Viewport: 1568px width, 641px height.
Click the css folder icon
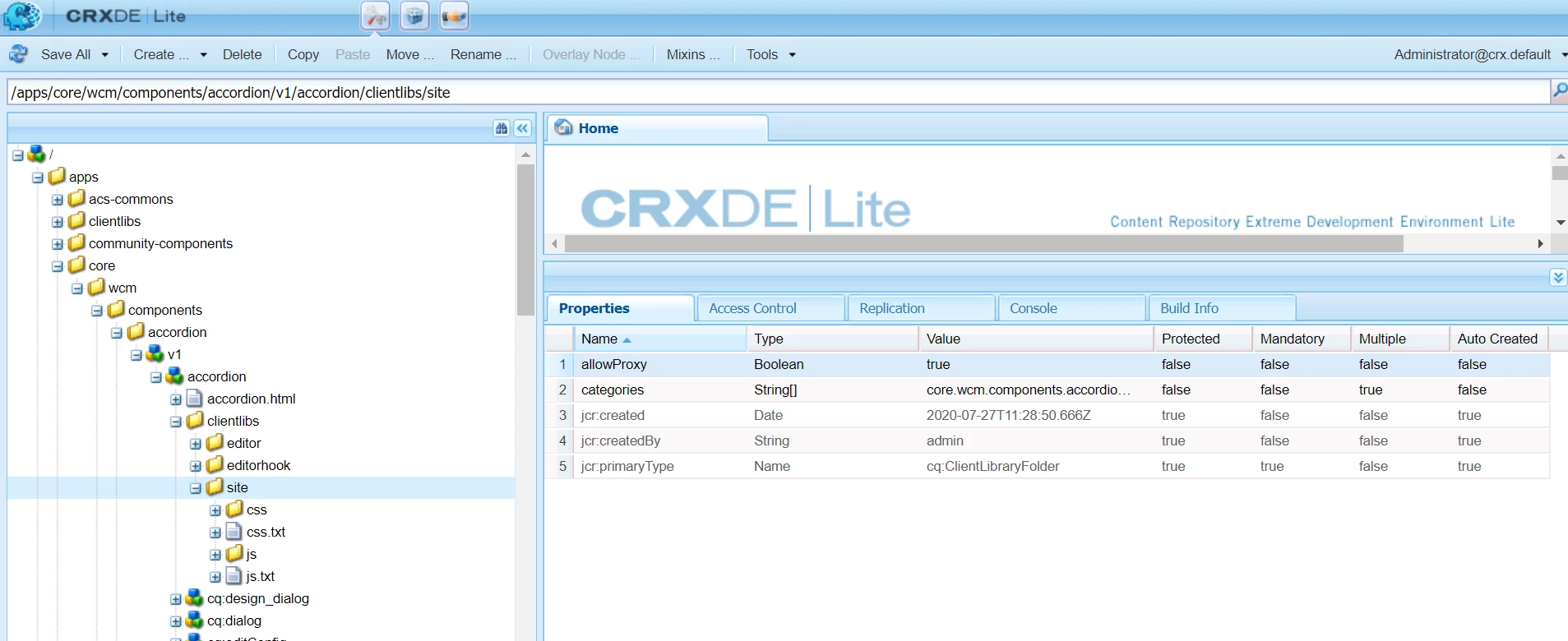234,509
